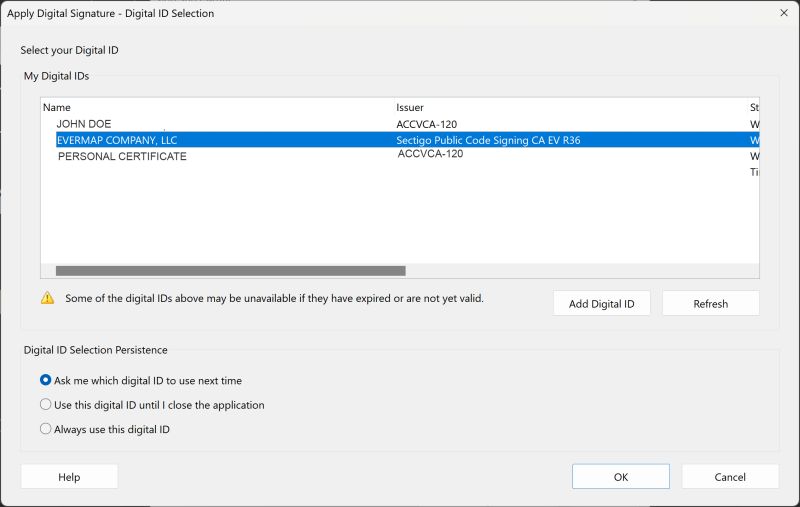Click the scrollbar track right of thumb
The image size is (800, 507).
click(580, 271)
